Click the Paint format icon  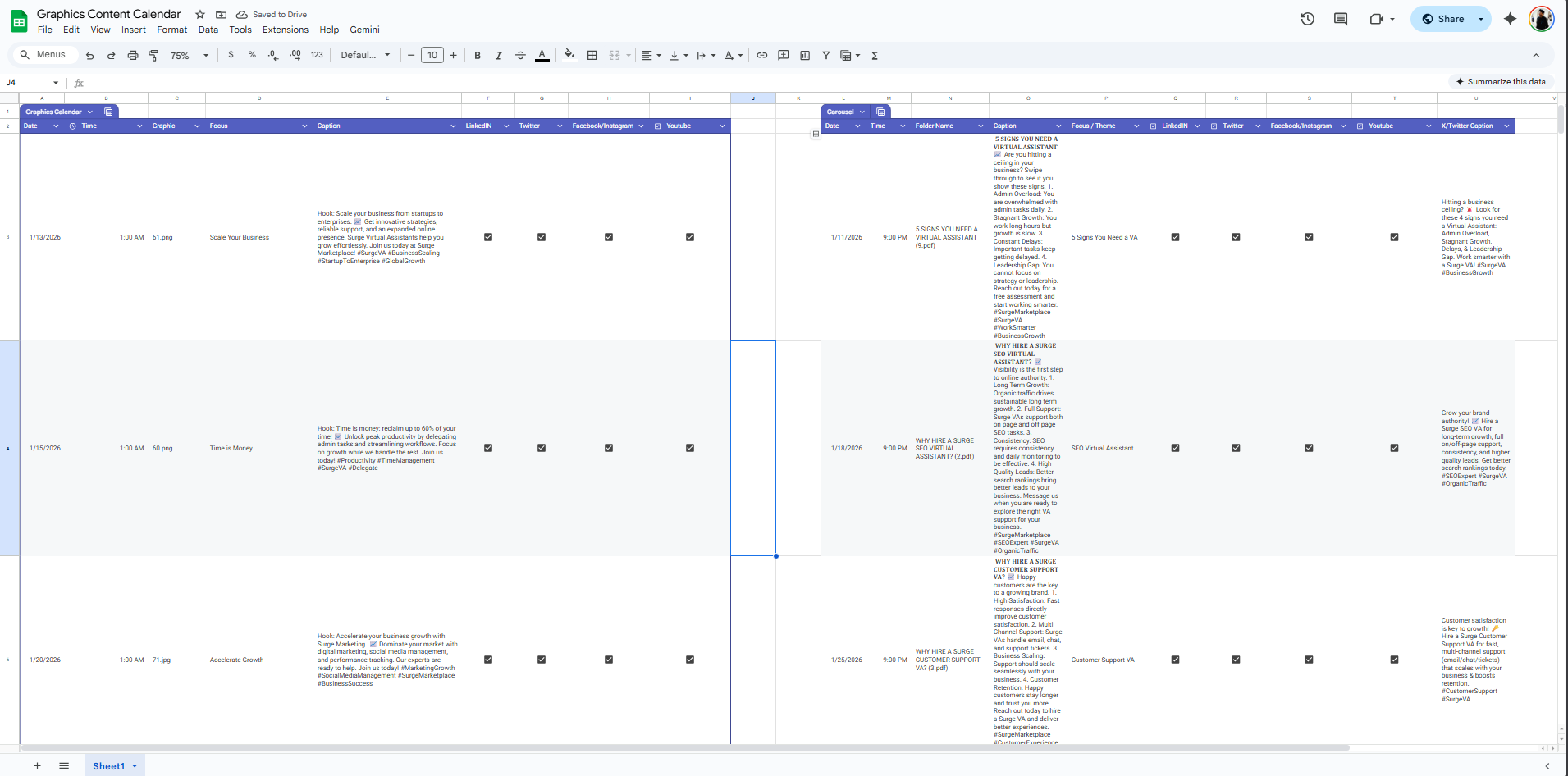pyautogui.click(x=153, y=56)
